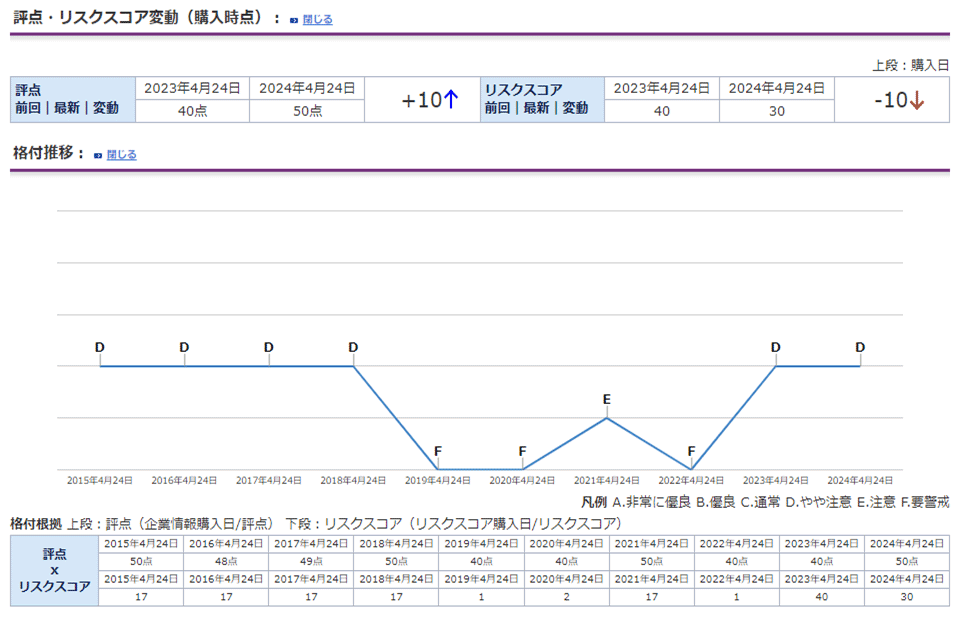Click 50点 under 2018年4月24日 in rating basis table
The width and height of the screenshot is (962, 619).
tap(396, 561)
